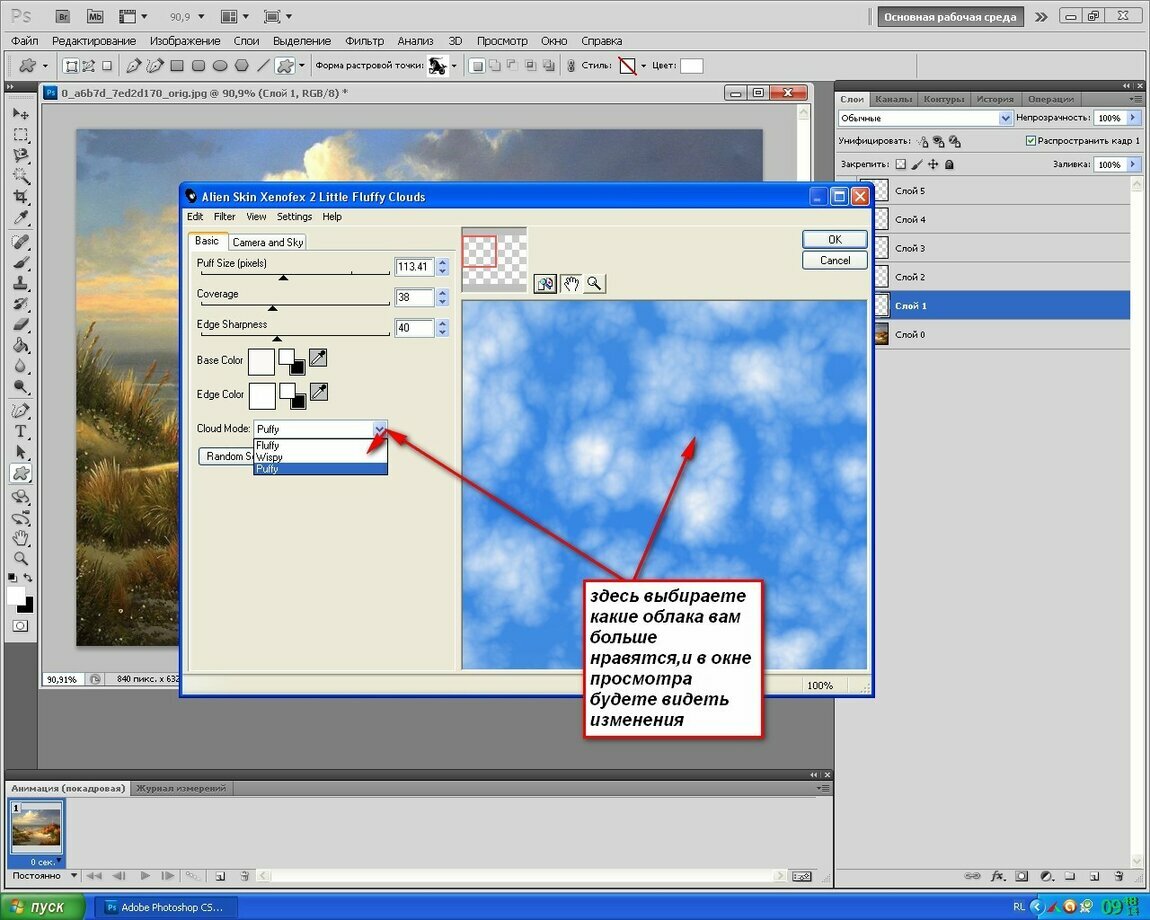Click the Puff Size slider handle

click(283, 277)
